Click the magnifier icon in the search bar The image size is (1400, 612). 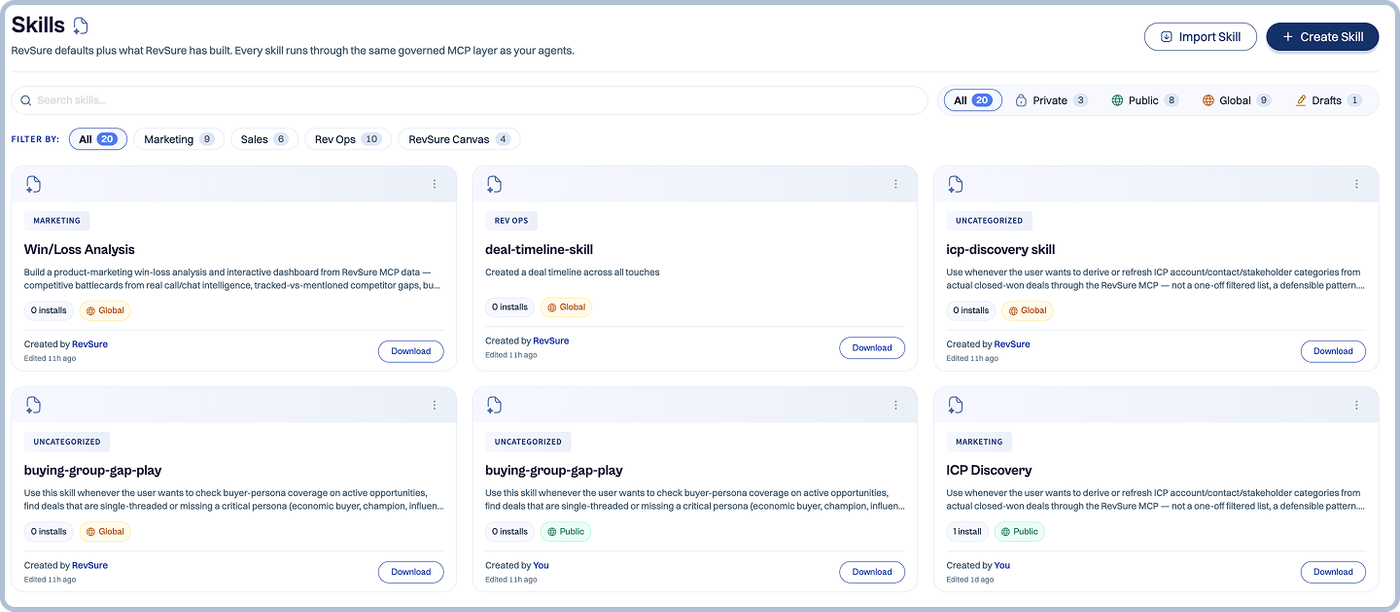(x=26, y=100)
